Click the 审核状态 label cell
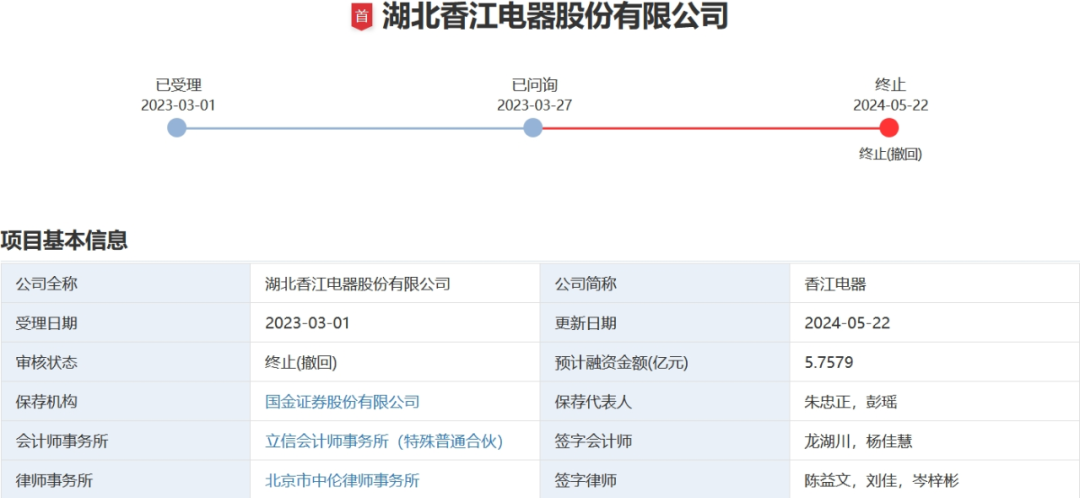Screen dimensions: 1080x498 (126, 362)
